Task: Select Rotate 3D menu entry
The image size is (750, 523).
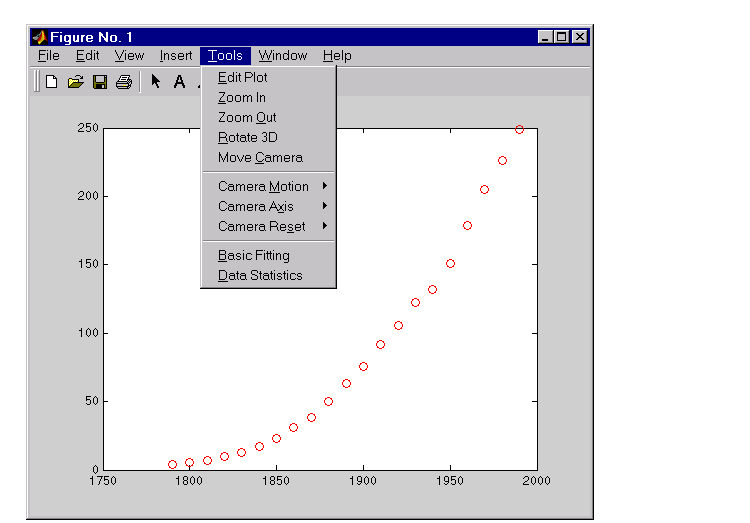Action: (x=248, y=137)
